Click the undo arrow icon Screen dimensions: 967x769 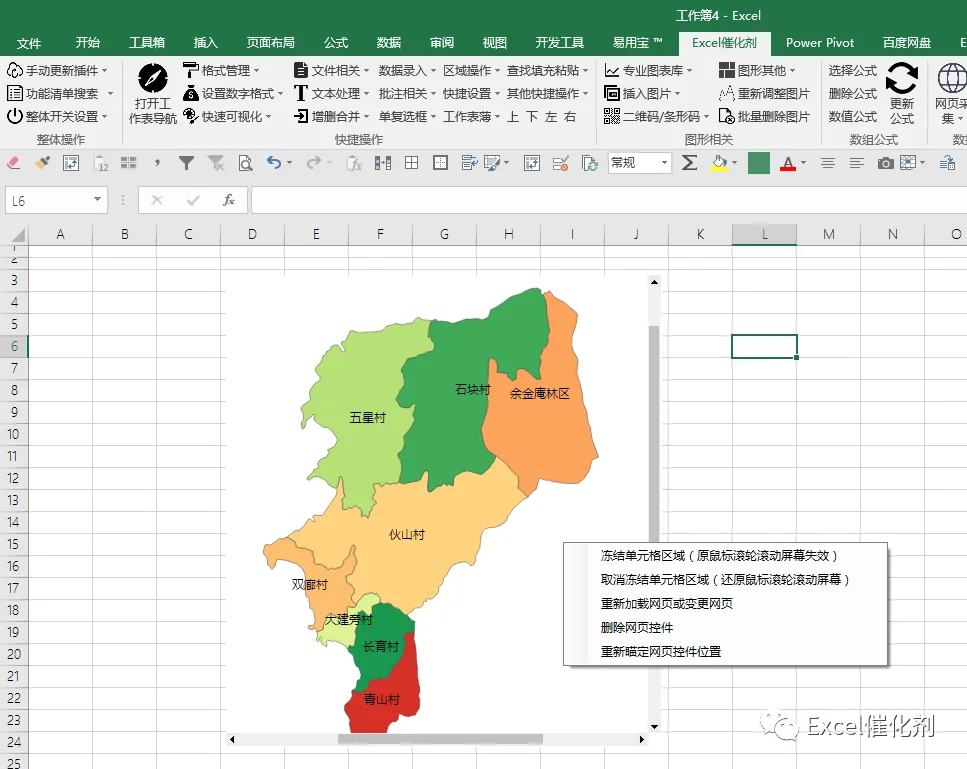274,163
